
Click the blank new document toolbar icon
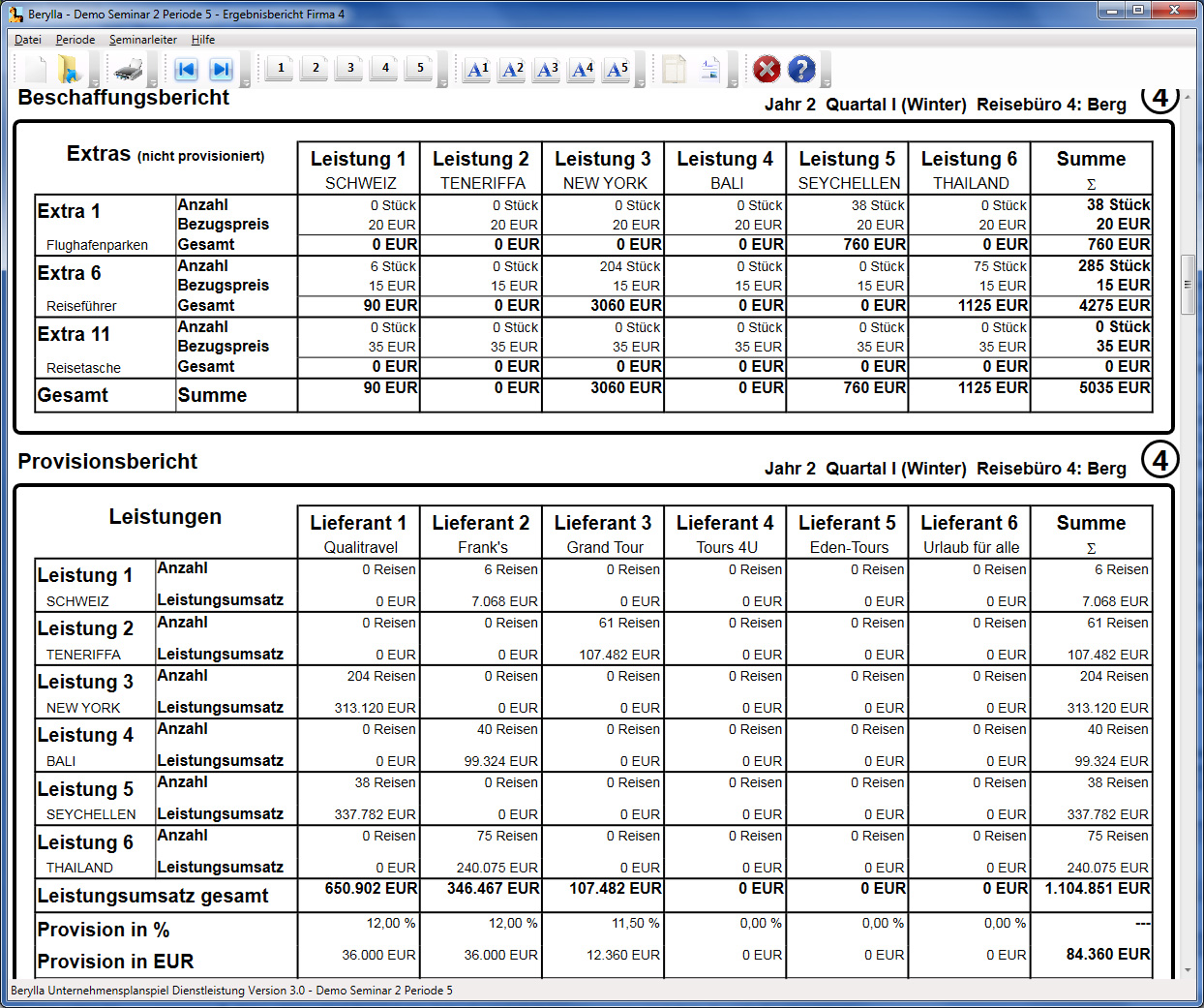tap(36, 69)
